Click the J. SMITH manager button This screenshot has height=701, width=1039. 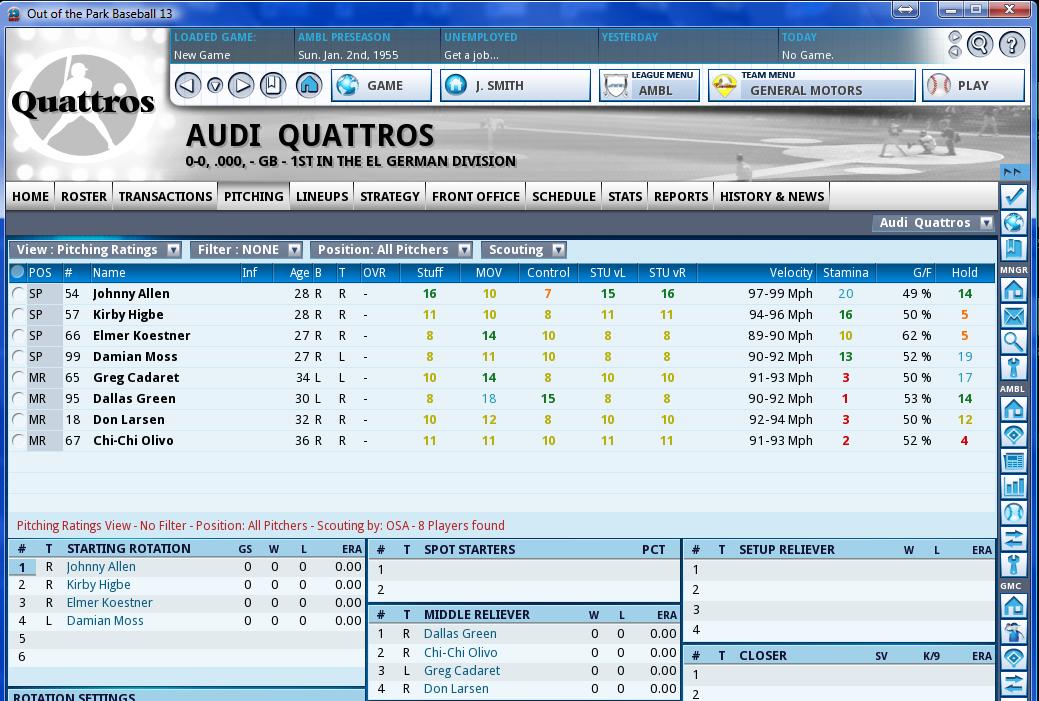pyautogui.click(x=515, y=85)
